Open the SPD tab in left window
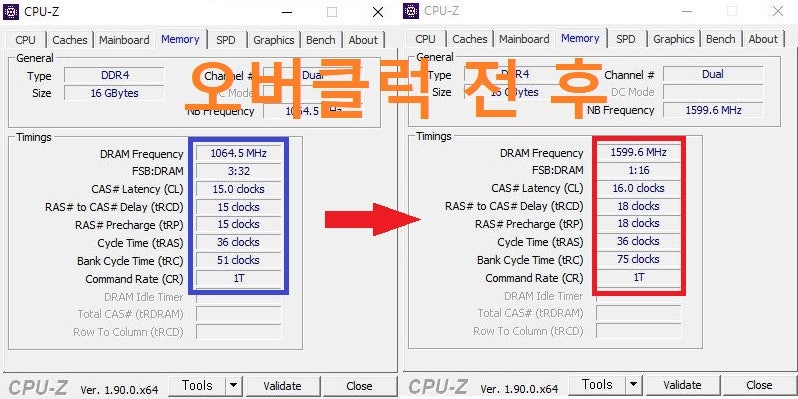 click(226, 40)
